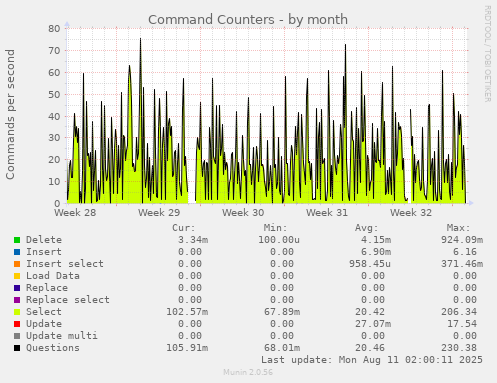Click Insert average value 6.90m
The width and height of the screenshot is (497, 383).
pos(376,252)
